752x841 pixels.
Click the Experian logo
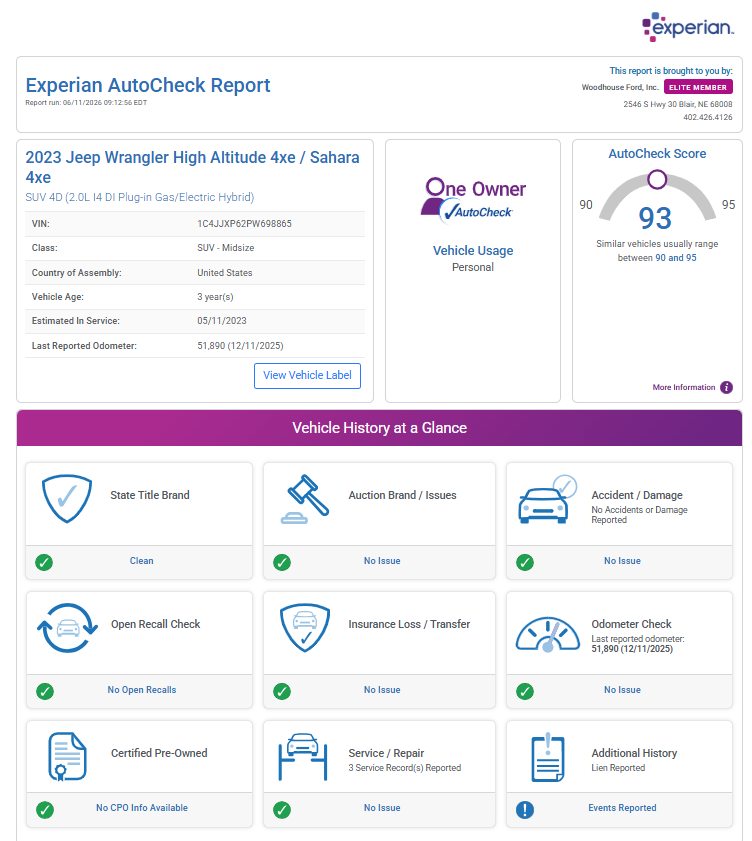688,26
